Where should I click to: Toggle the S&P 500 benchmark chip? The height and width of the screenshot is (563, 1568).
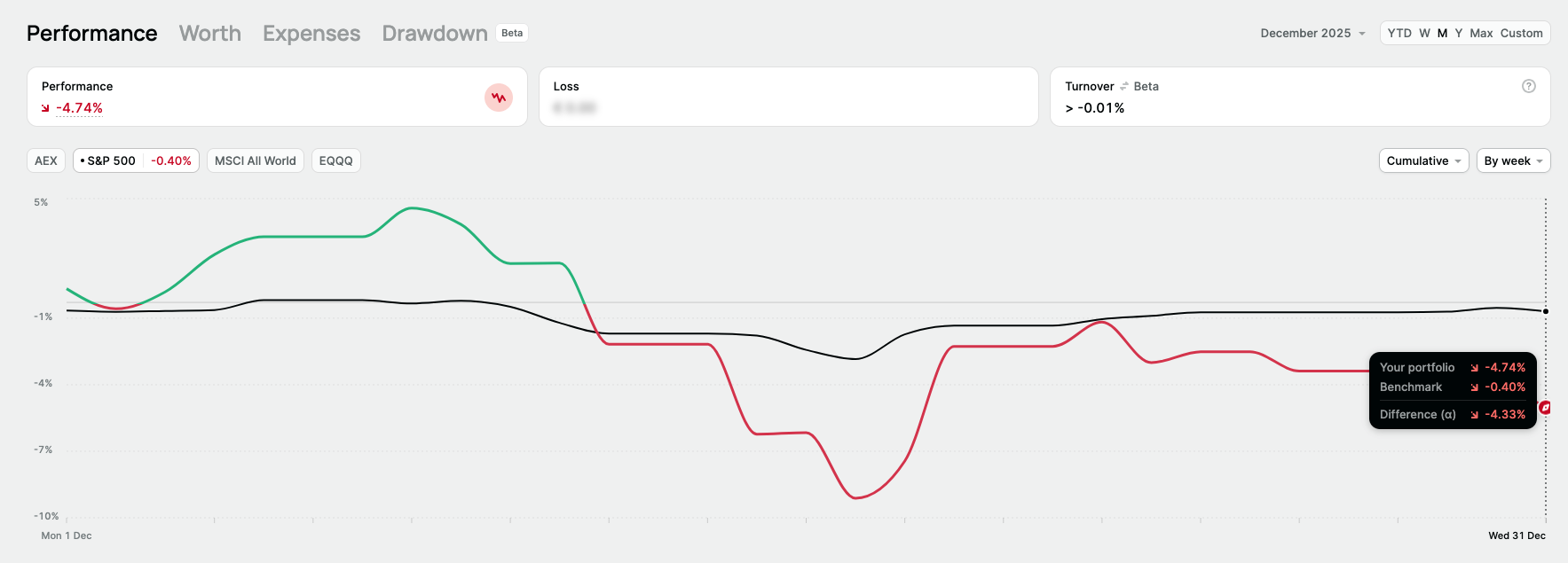pos(136,160)
